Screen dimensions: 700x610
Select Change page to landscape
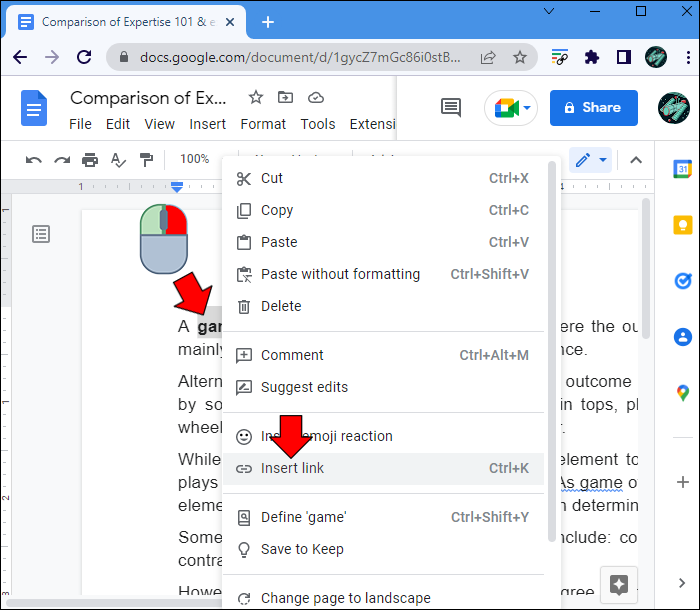383,598
